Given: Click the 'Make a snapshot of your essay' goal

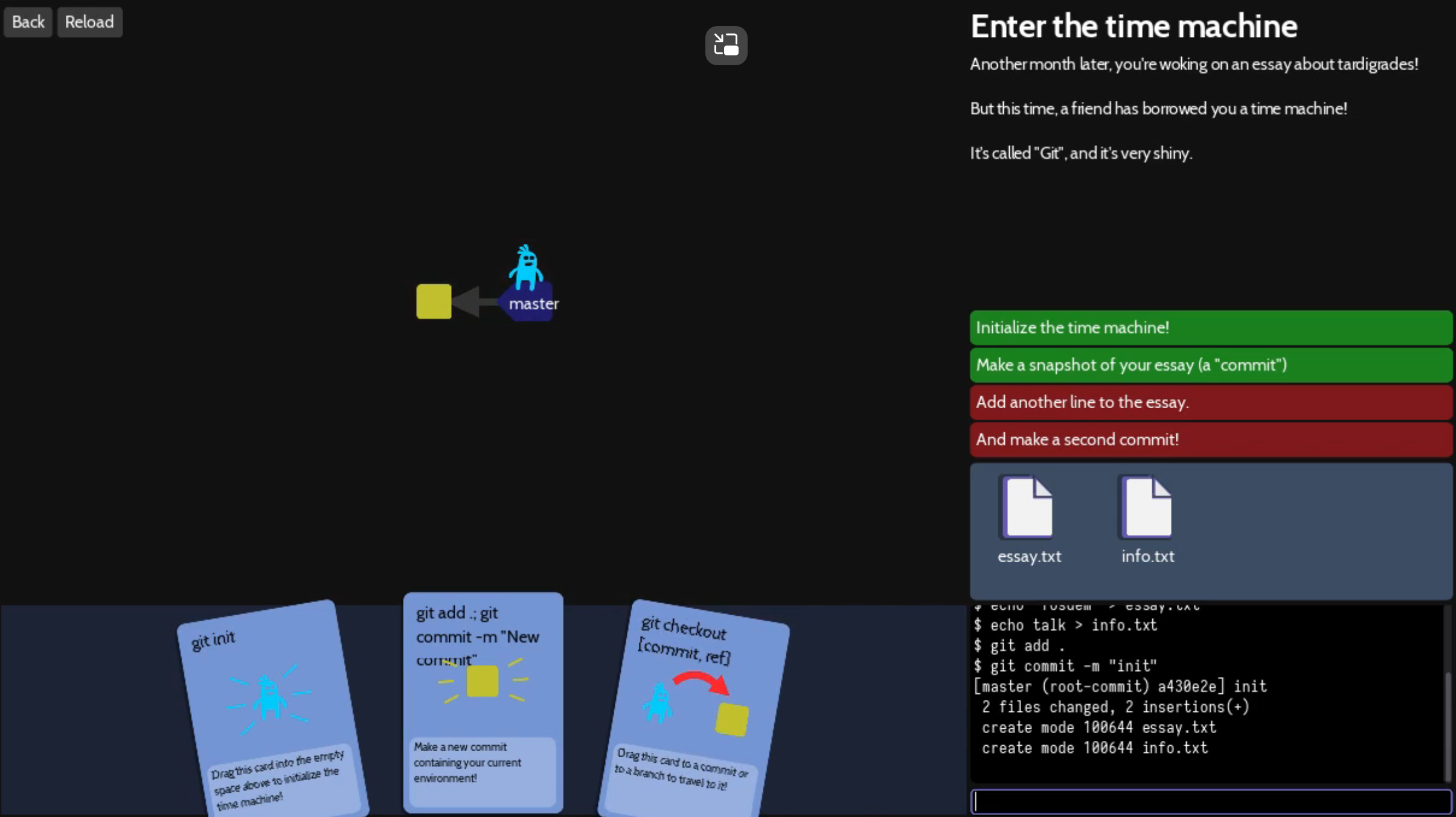Looking at the screenshot, I should point(1210,365).
